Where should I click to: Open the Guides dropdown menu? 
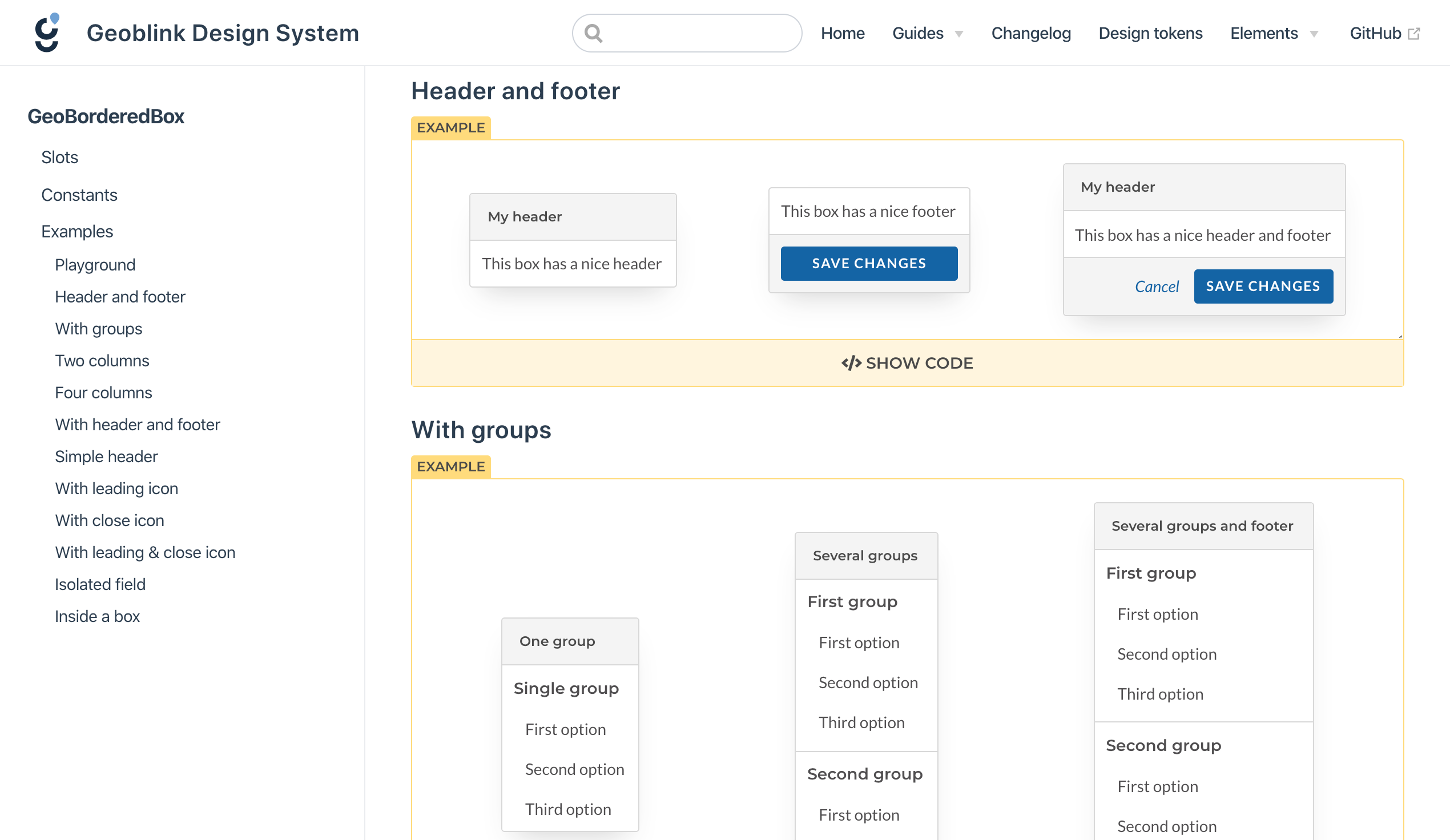pyautogui.click(x=927, y=33)
